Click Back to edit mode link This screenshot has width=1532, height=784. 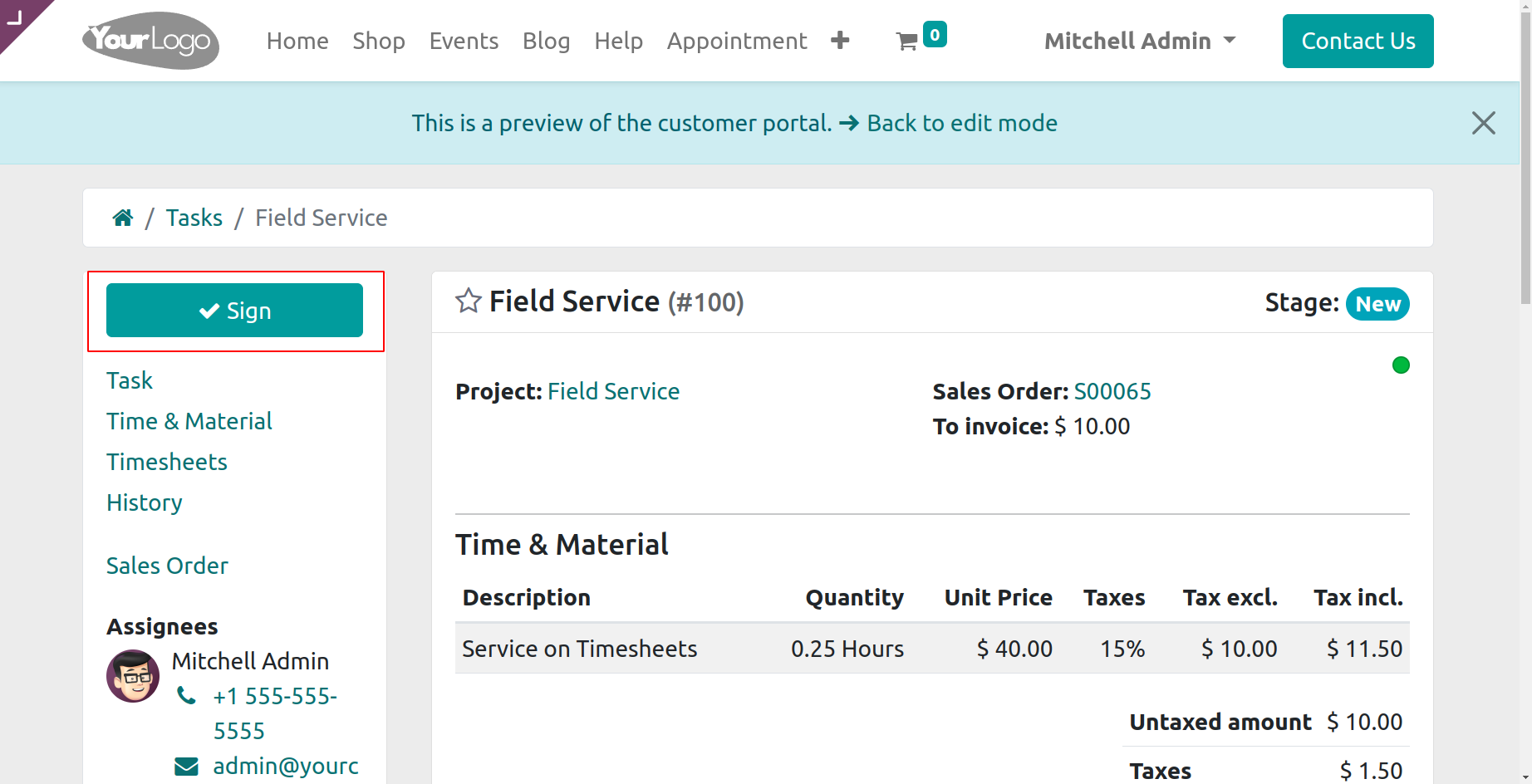tap(961, 123)
